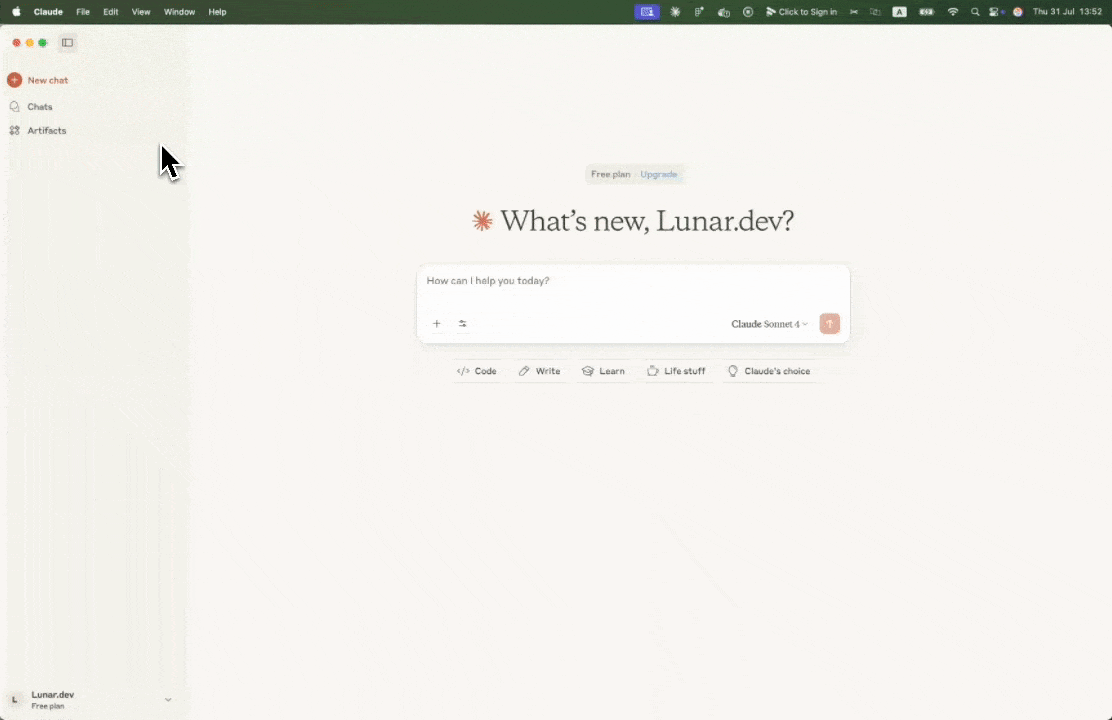
Task: Send the message with the arrow button
Action: 829,323
